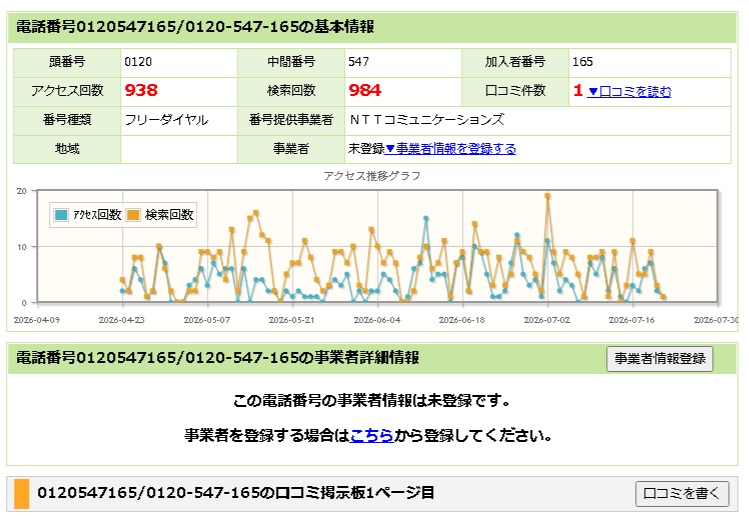Screen dimensions: 749x516
Task: Click the 番号種類 label cell
Action: click(67, 120)
